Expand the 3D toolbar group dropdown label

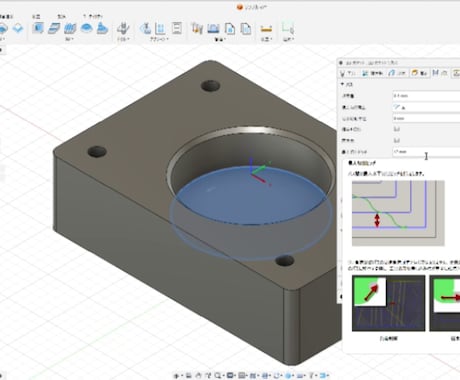click(69, 39)
